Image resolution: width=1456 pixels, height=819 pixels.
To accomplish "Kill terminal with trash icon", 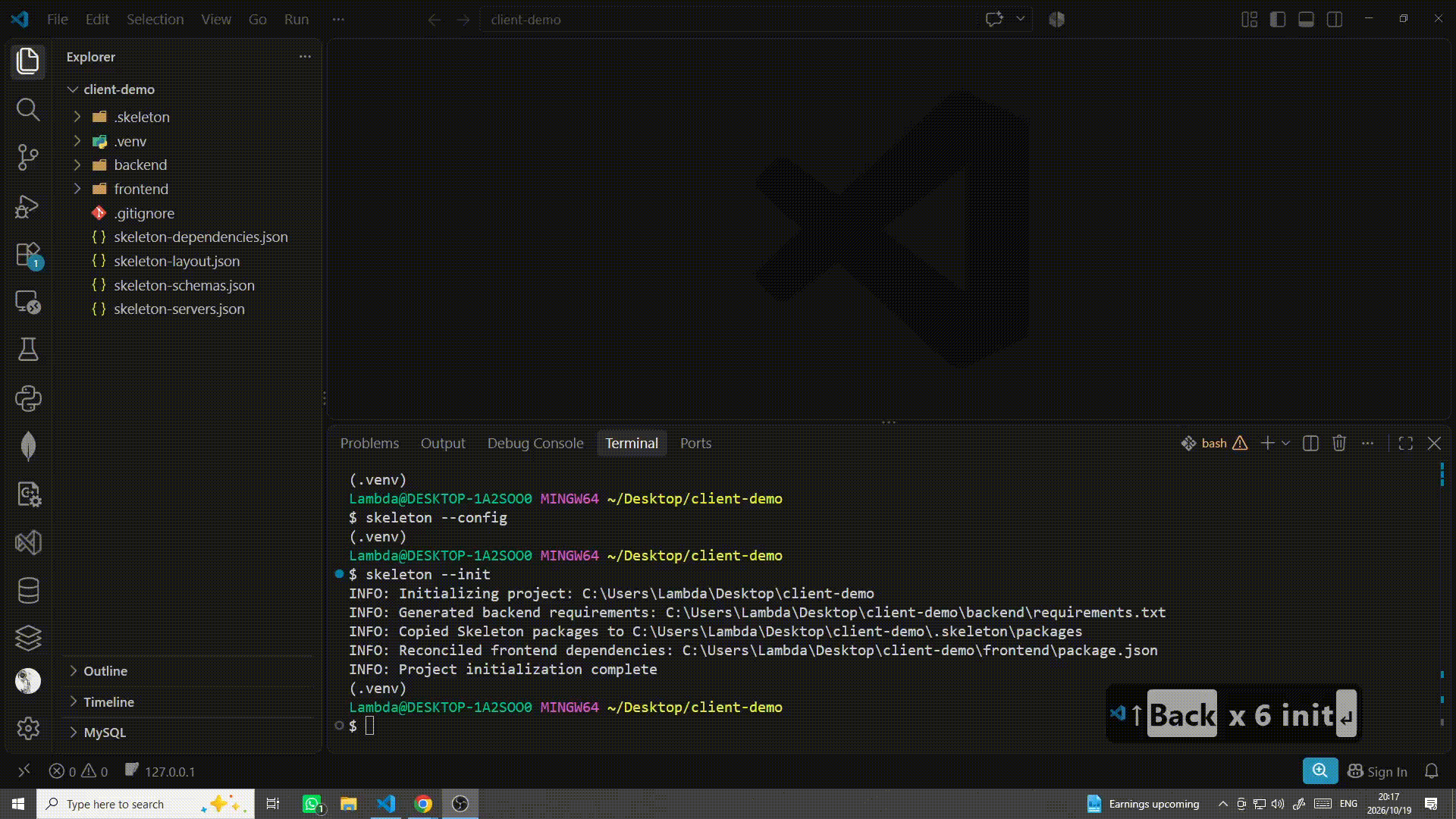I will (x=1339, y=444).
